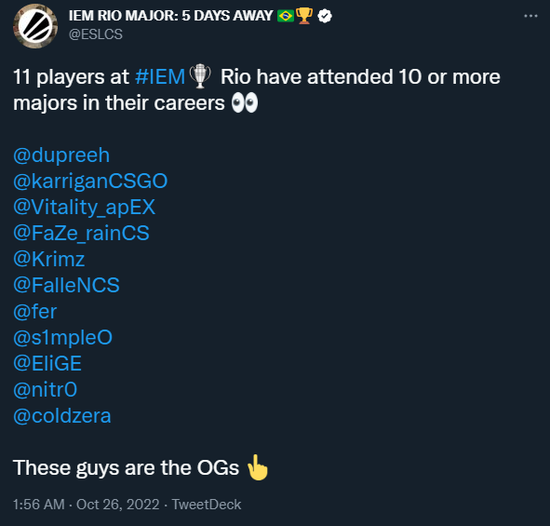Viewport: 550px width, 526px height.
Task: Open the @EliGE mention
Action: click(x=47, y=364)
